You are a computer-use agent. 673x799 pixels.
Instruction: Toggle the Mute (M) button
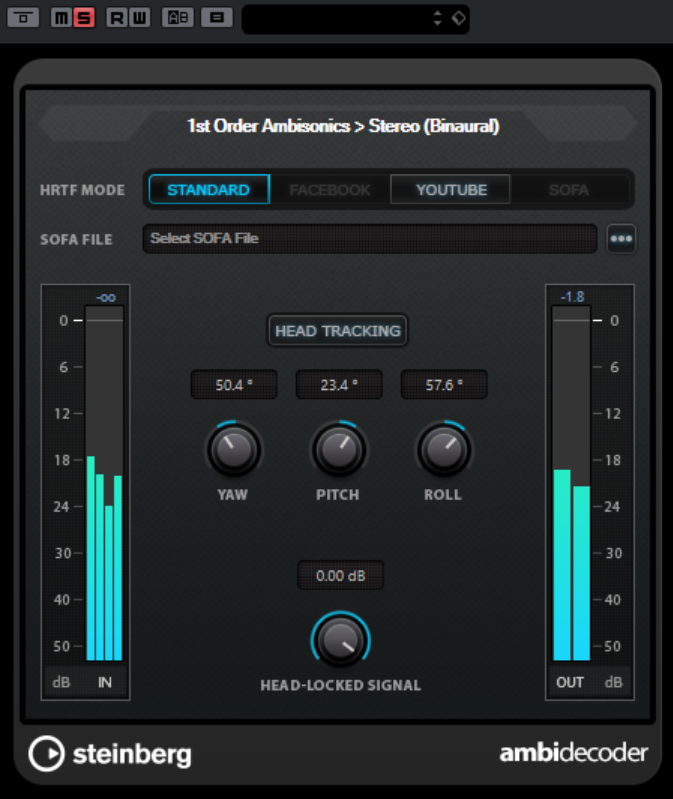62,17
